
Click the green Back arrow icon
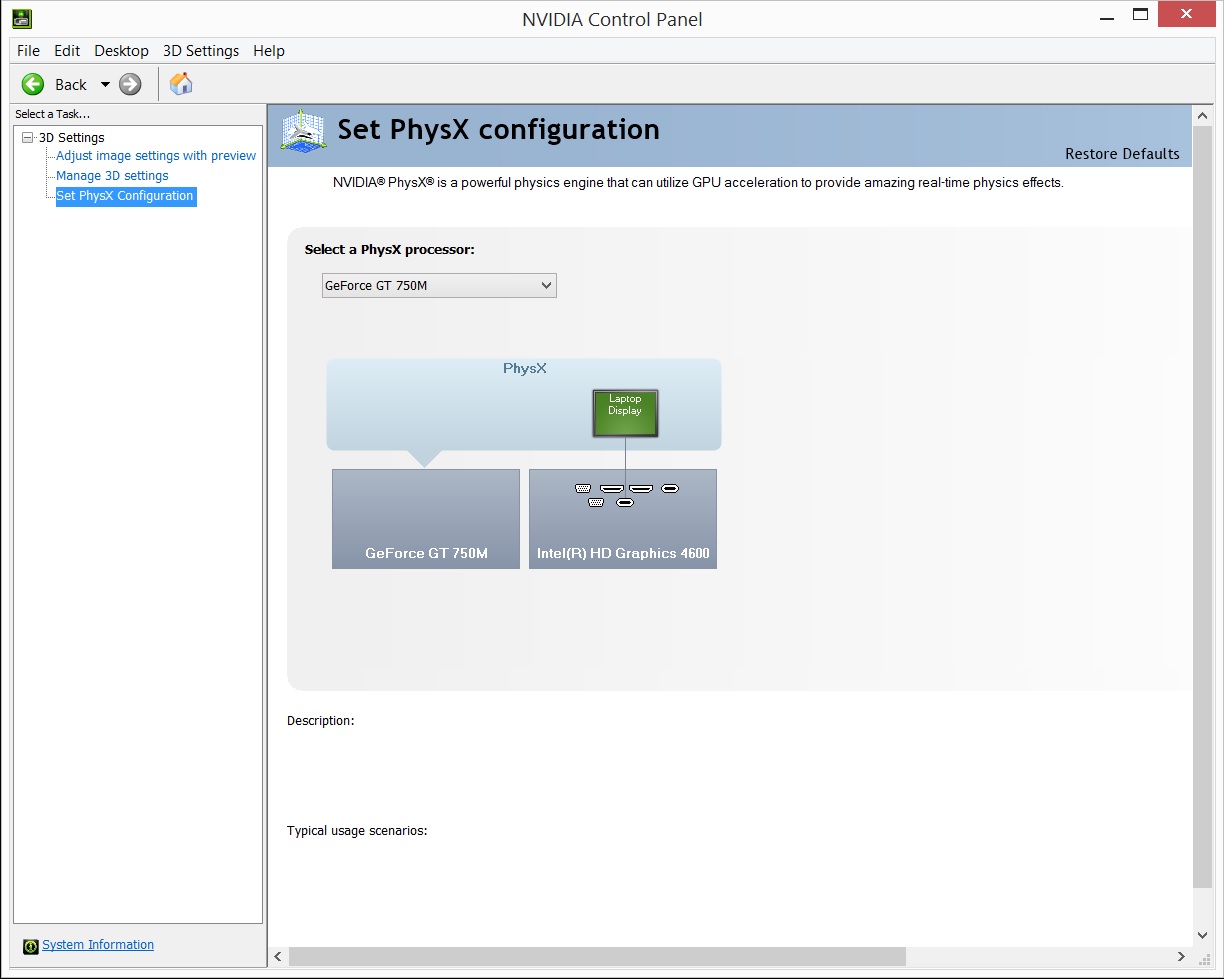tap(33, 84)
